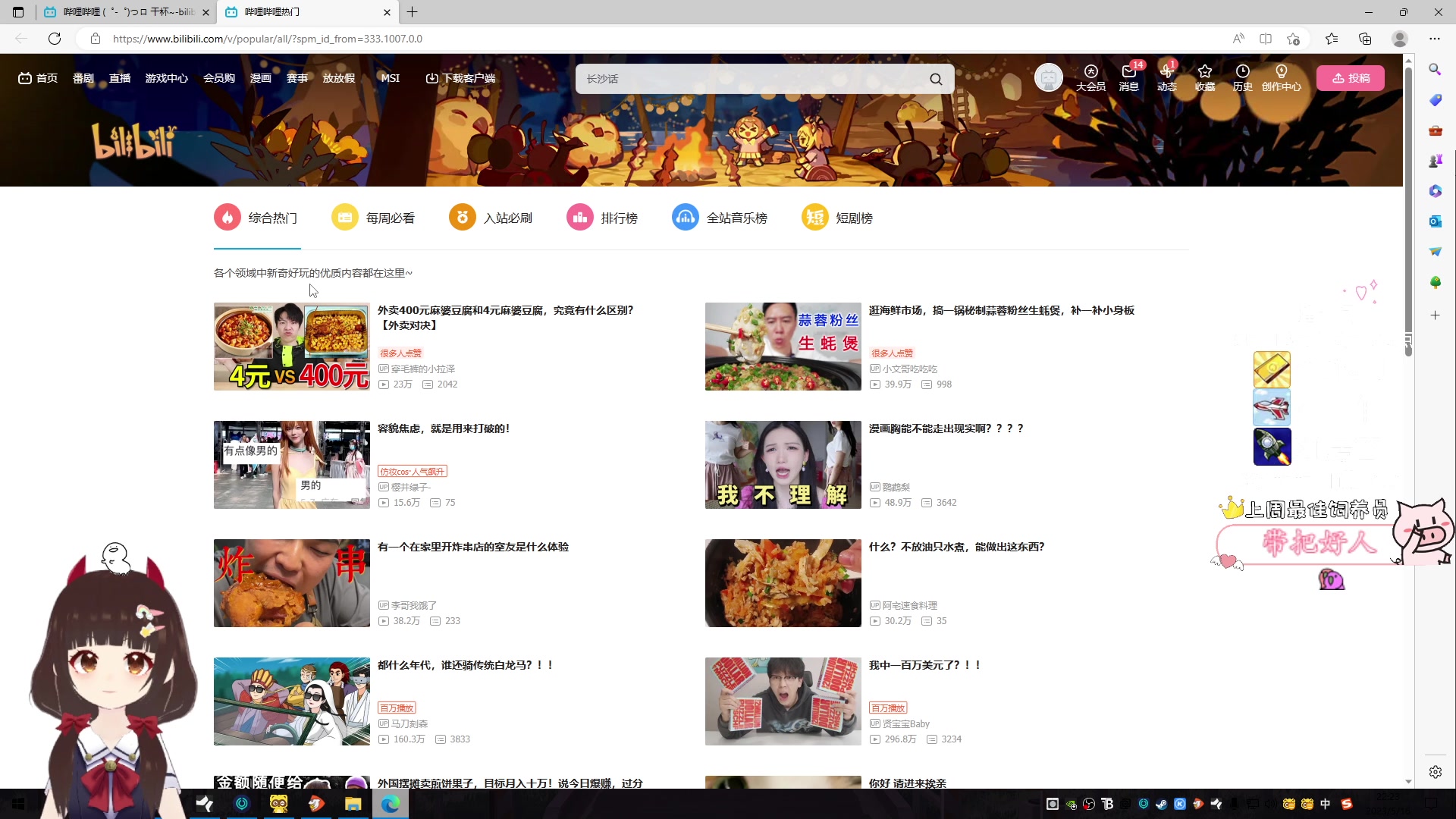The width and height of the screenshot is (1456, 819).
Task: Click 游戏中心 in top navigation
Action: click(167, 78)
